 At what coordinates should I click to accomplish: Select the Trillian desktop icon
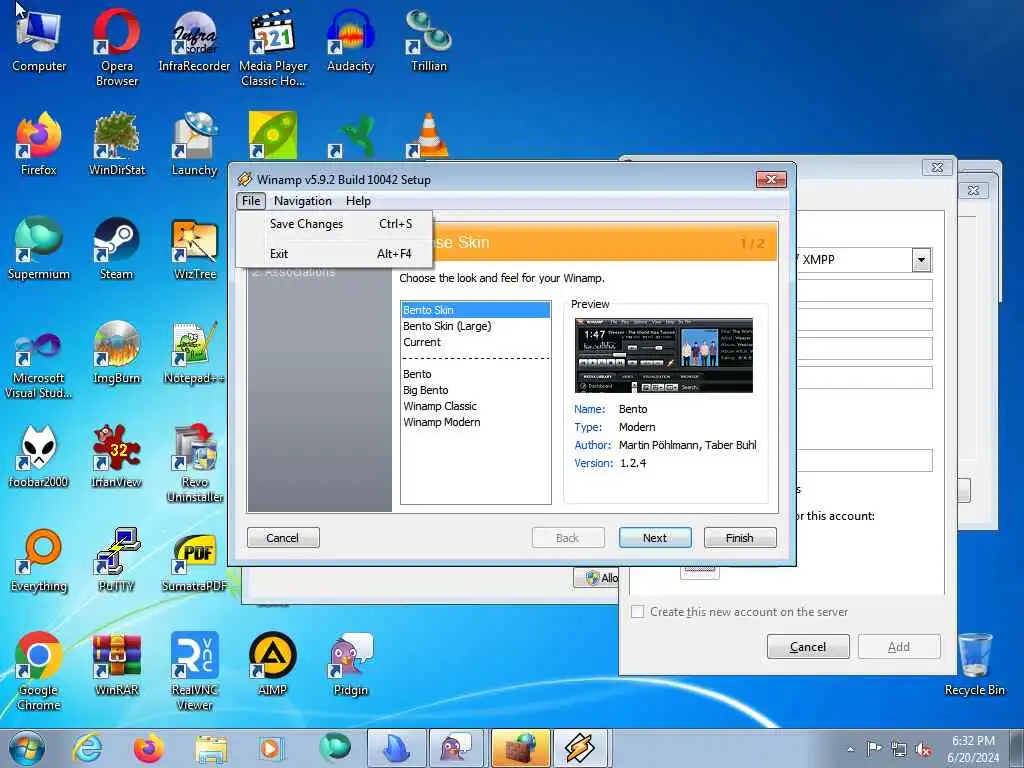click(x=428, y=40)
